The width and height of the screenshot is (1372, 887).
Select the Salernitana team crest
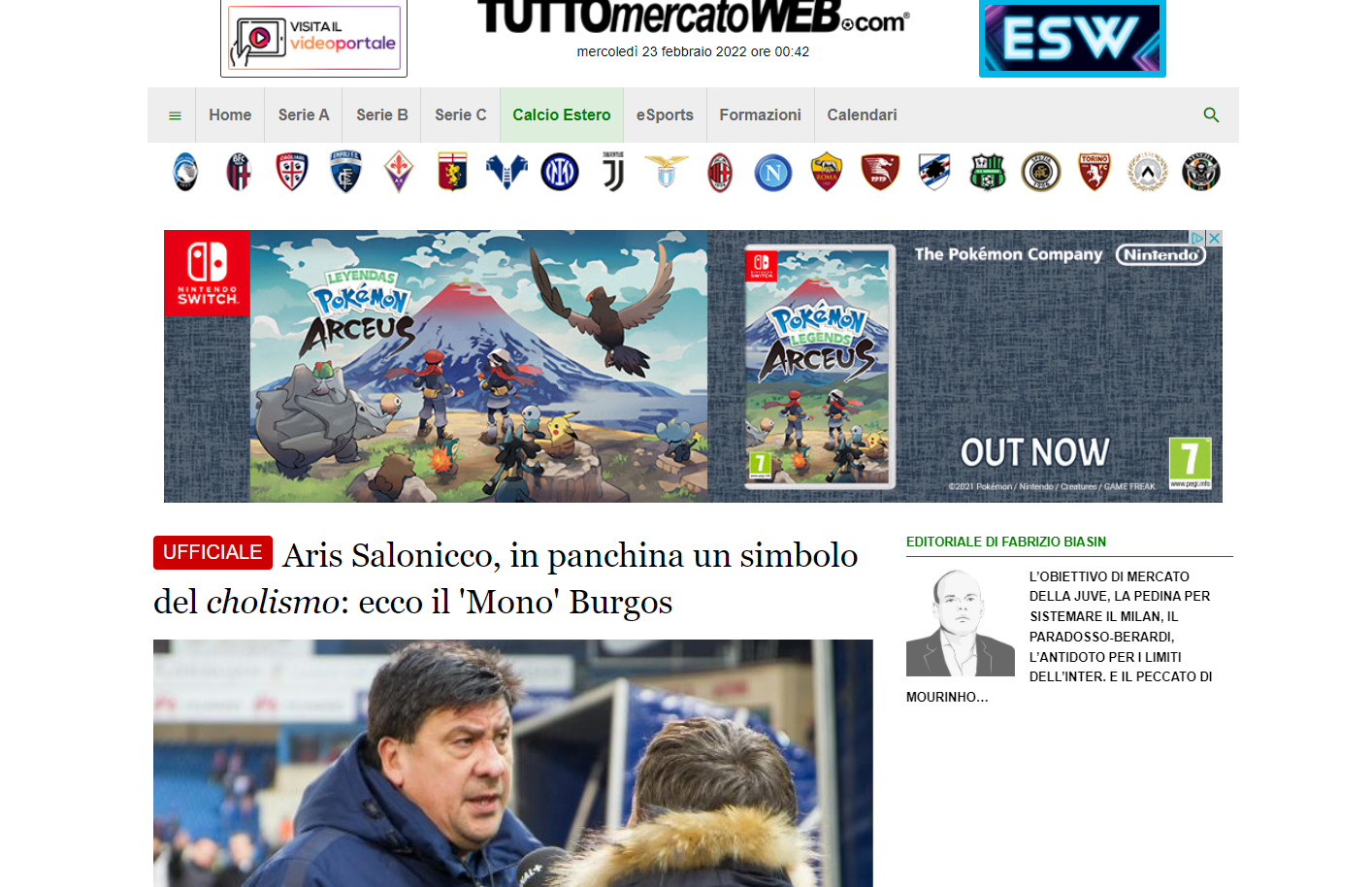tap(880, 172)
